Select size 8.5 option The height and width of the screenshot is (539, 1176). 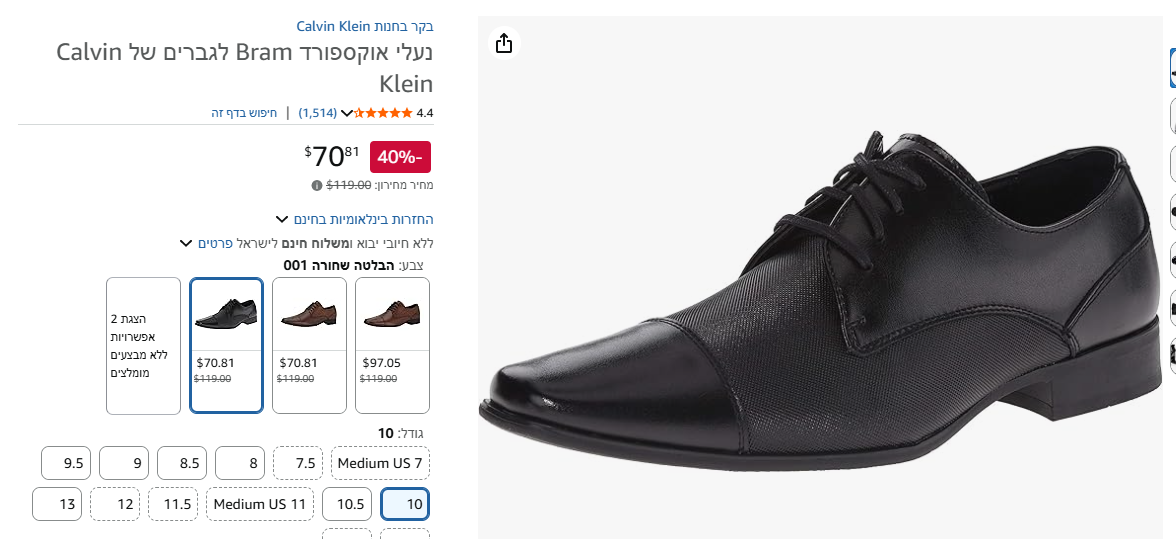click(x=182, y=463)
